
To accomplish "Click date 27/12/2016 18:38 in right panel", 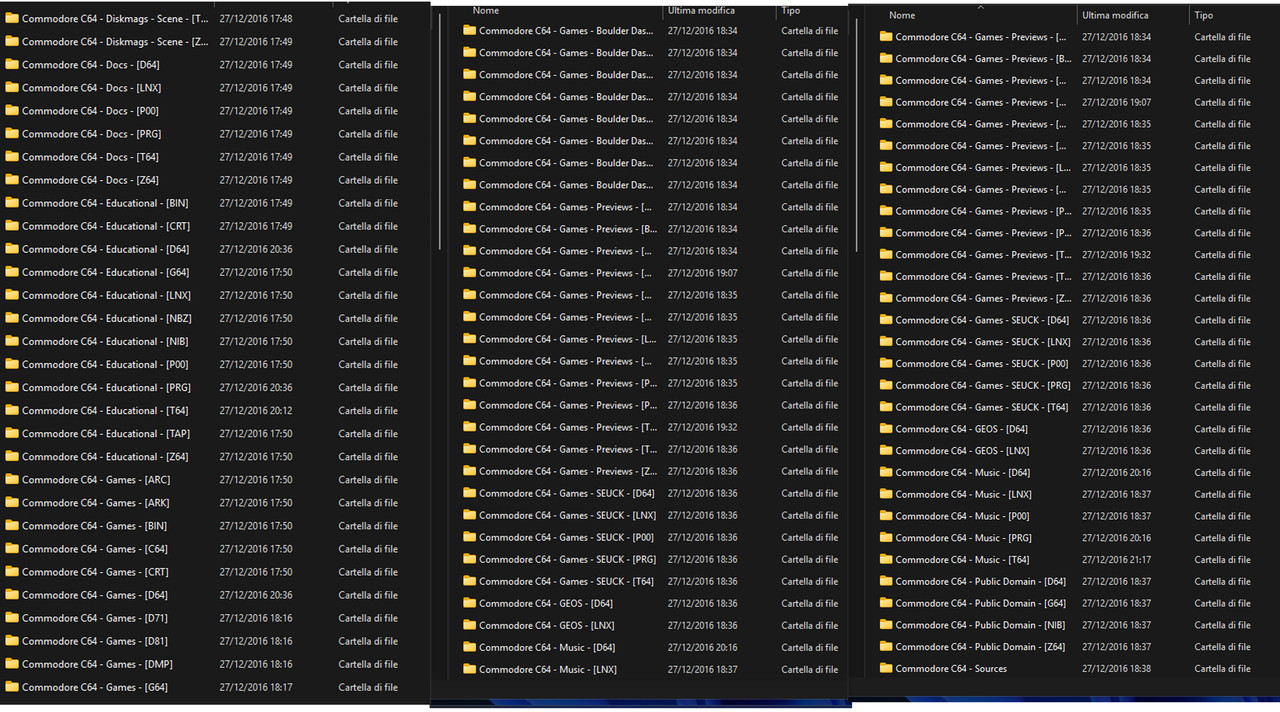I will 1117,669.
